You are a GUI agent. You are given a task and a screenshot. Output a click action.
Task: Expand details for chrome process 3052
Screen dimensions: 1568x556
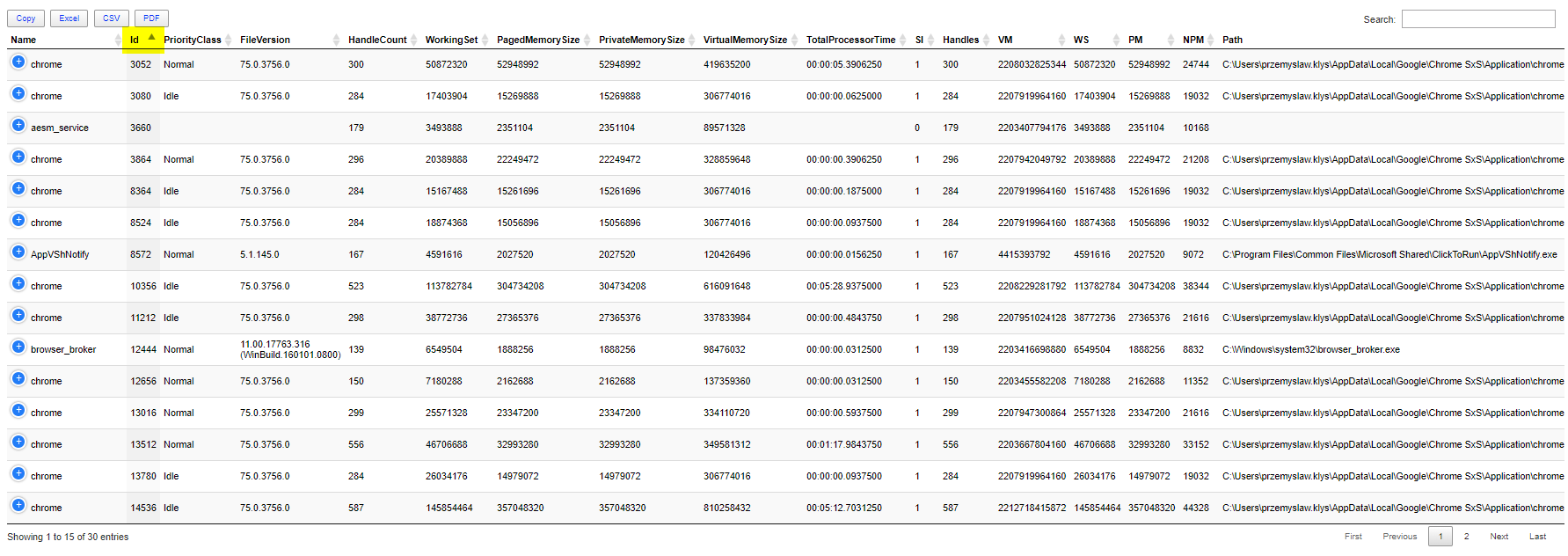18,62
